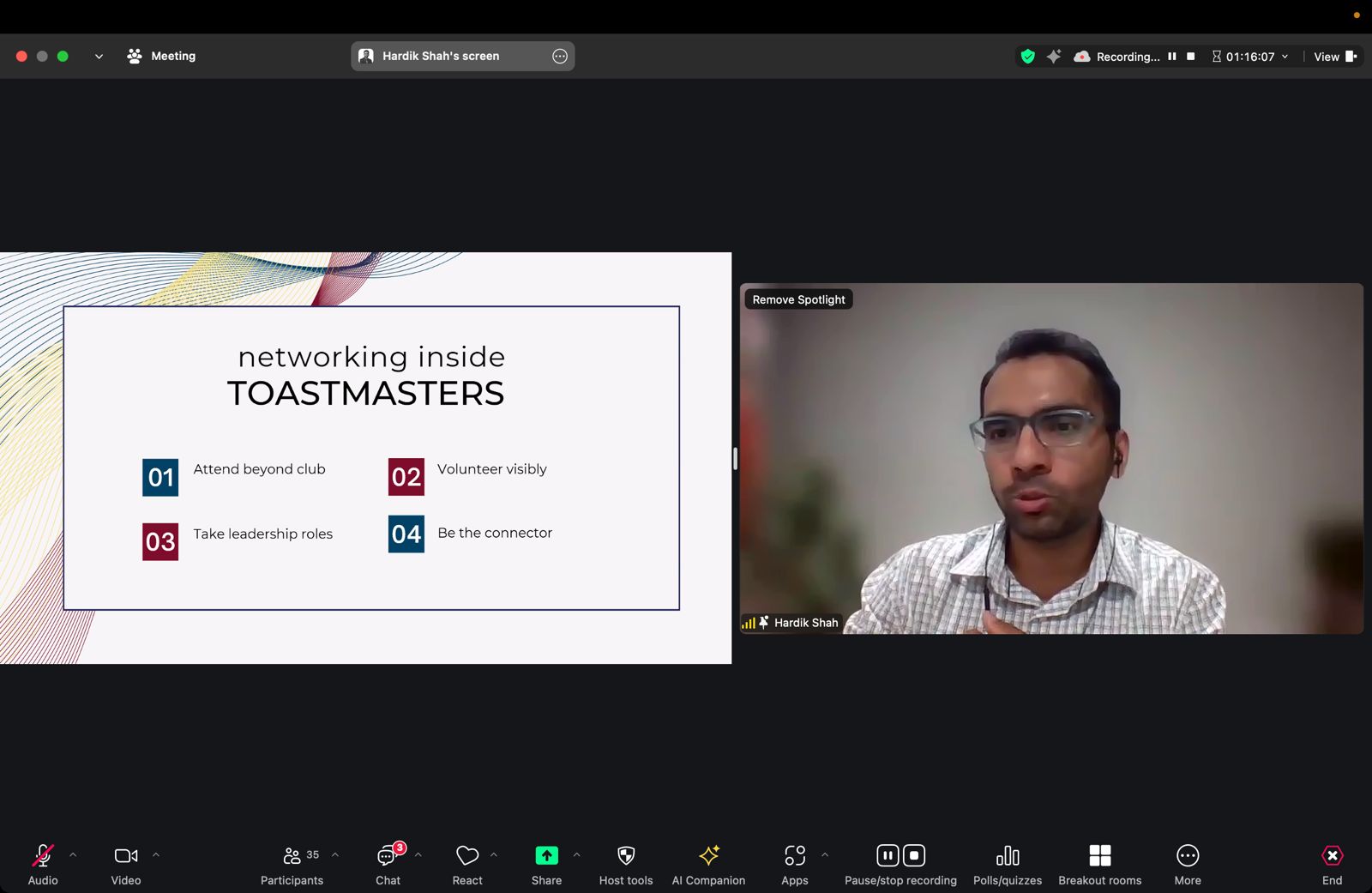Click the green Share screen icon
The height and width of the screenshot is (893, 1372).
pos(546,855)
